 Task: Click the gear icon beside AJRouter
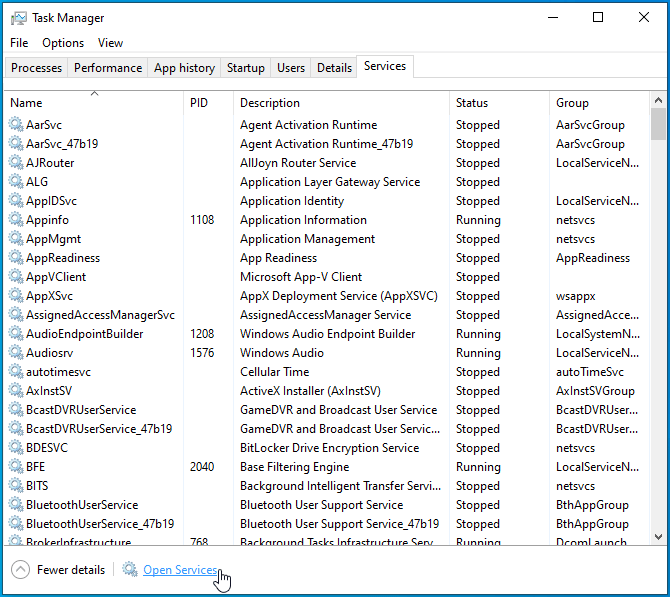(16, 162)
